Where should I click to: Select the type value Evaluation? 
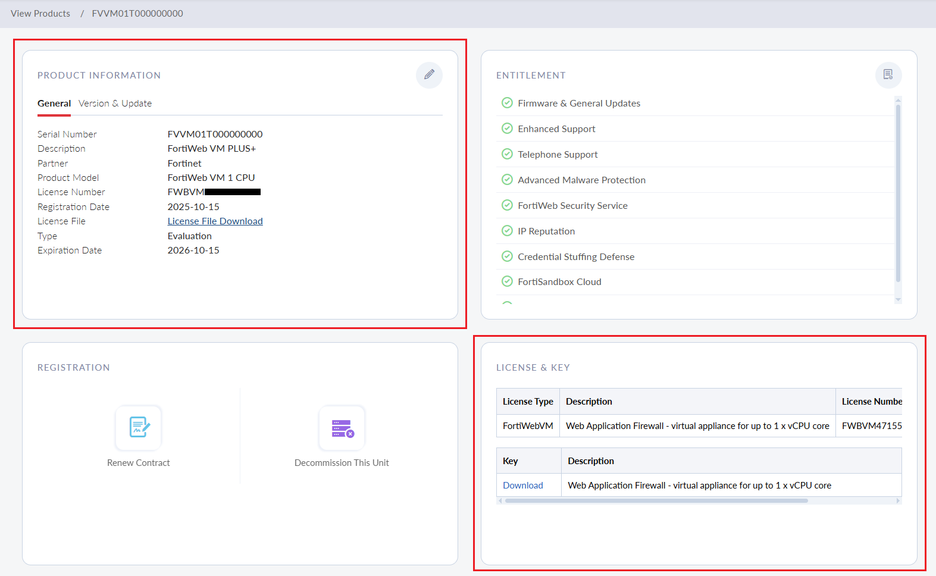point(189,236)
